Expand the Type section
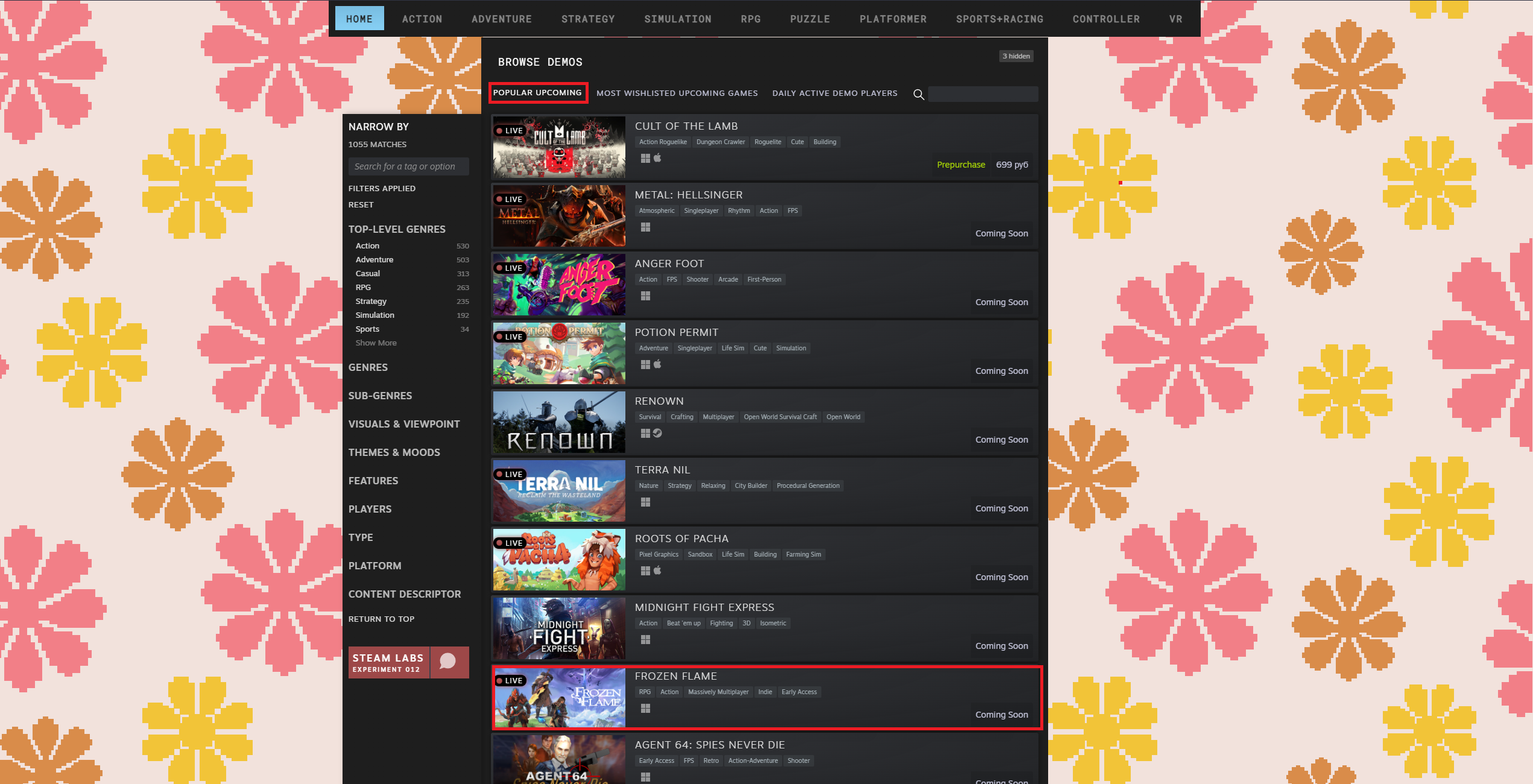The image size is (1533, 784). [361, 537]
